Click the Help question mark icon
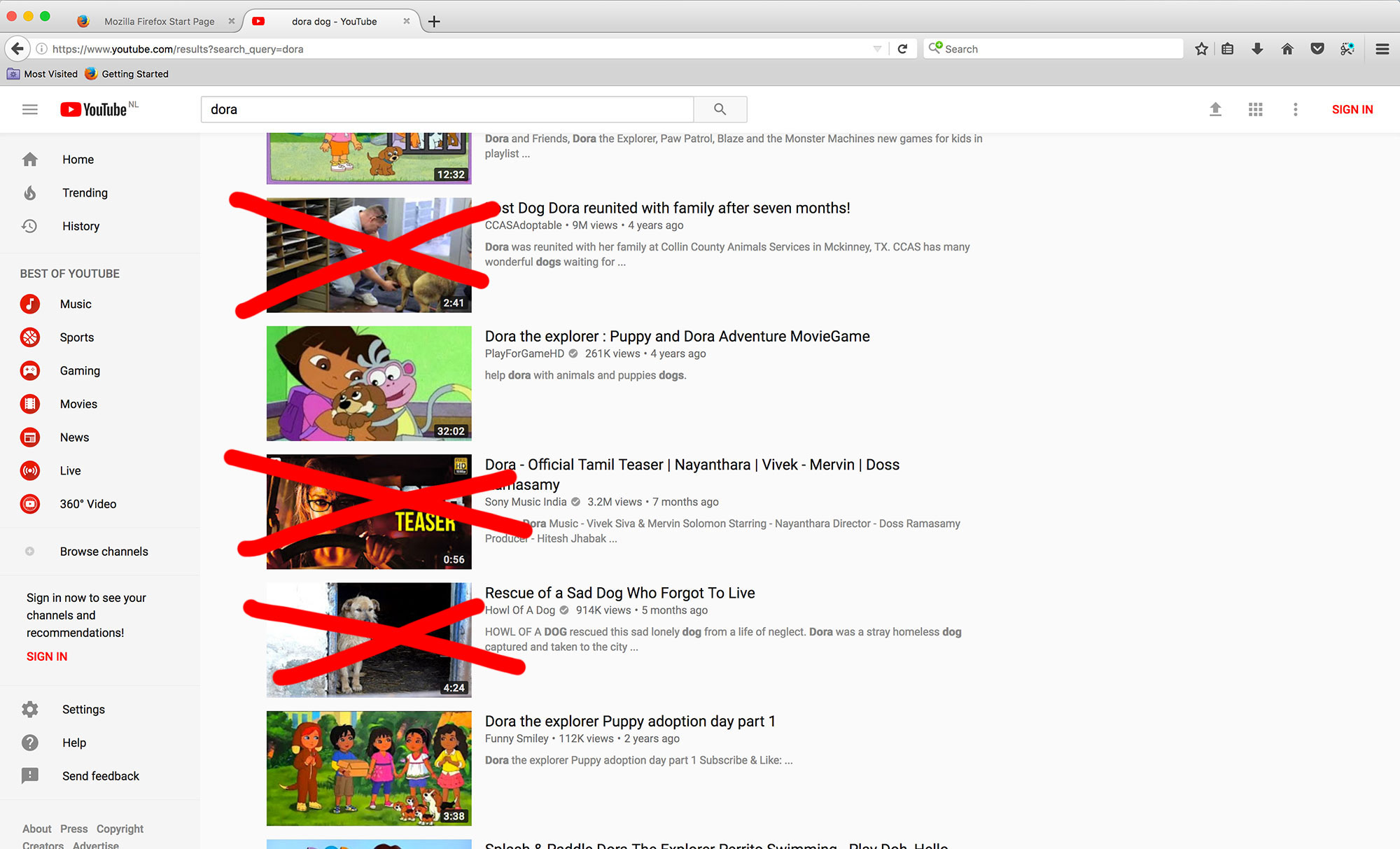Image resolution: width=1400 pixels, height=849 pixels. coord(29,743)
